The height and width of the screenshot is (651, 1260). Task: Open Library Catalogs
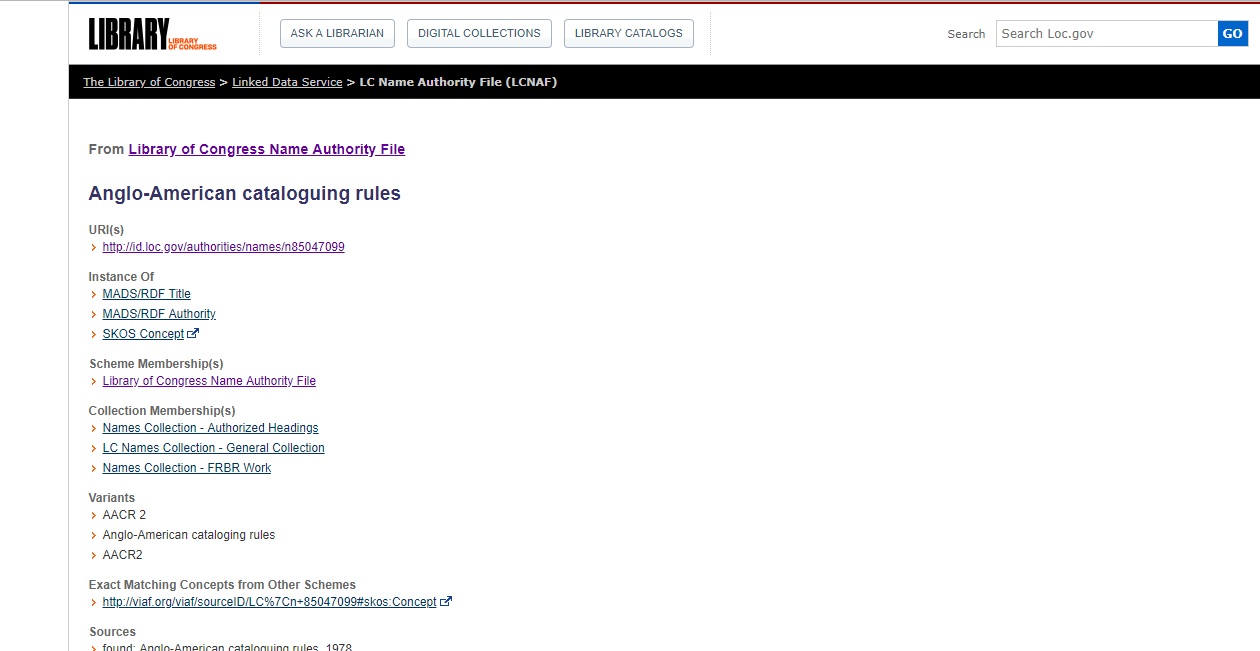[x=629, y=34]
